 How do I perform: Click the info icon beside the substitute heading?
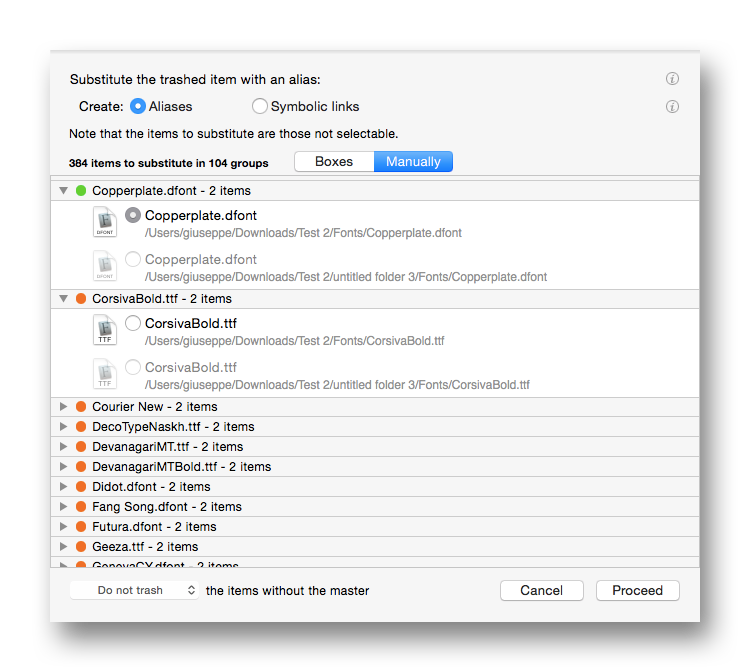[x=672, y=79]
